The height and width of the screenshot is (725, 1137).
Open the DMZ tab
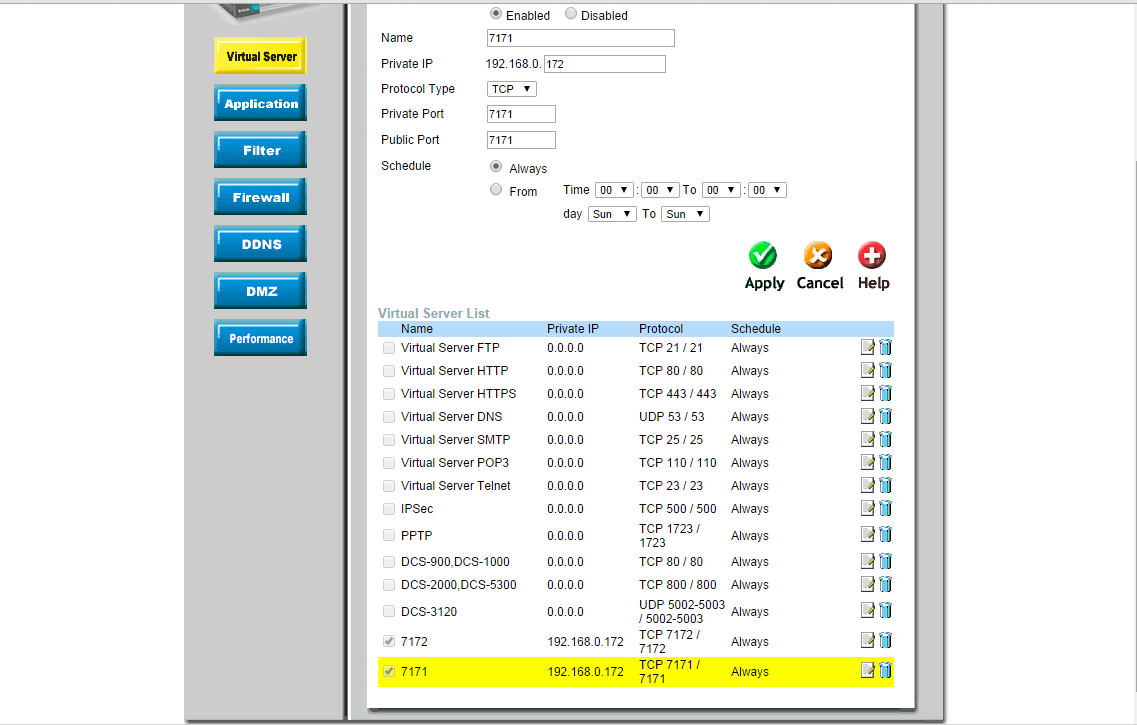point(260,291)
